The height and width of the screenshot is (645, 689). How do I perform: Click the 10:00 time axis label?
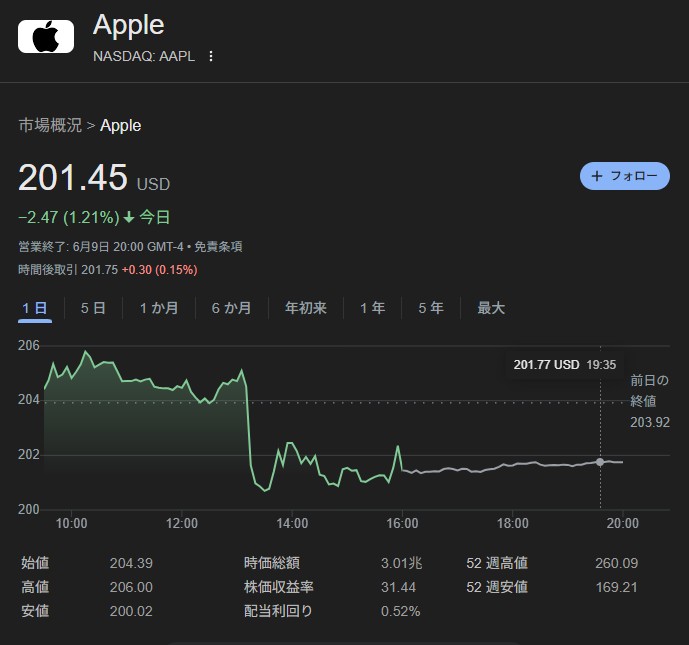click(x=72, y=523)
